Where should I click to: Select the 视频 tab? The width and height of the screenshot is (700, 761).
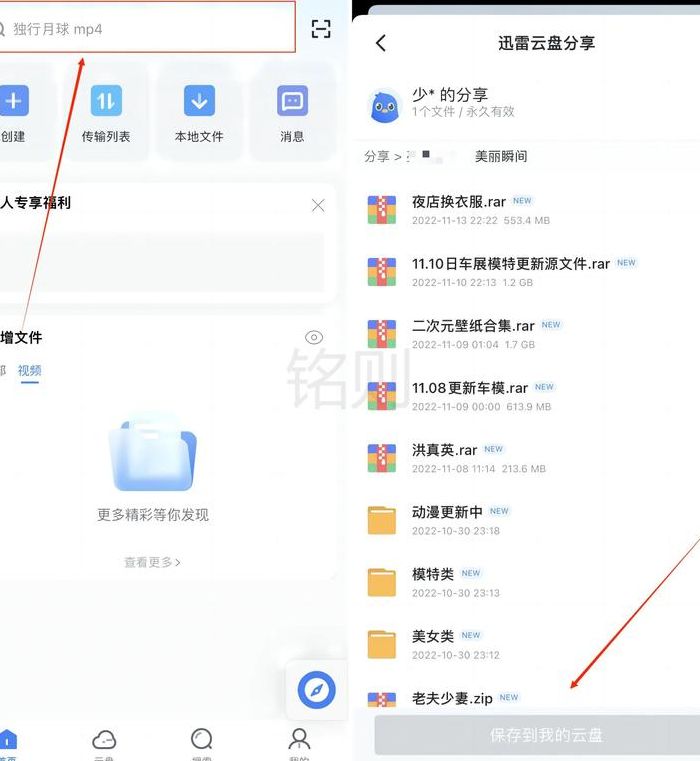tap(30, 371)
